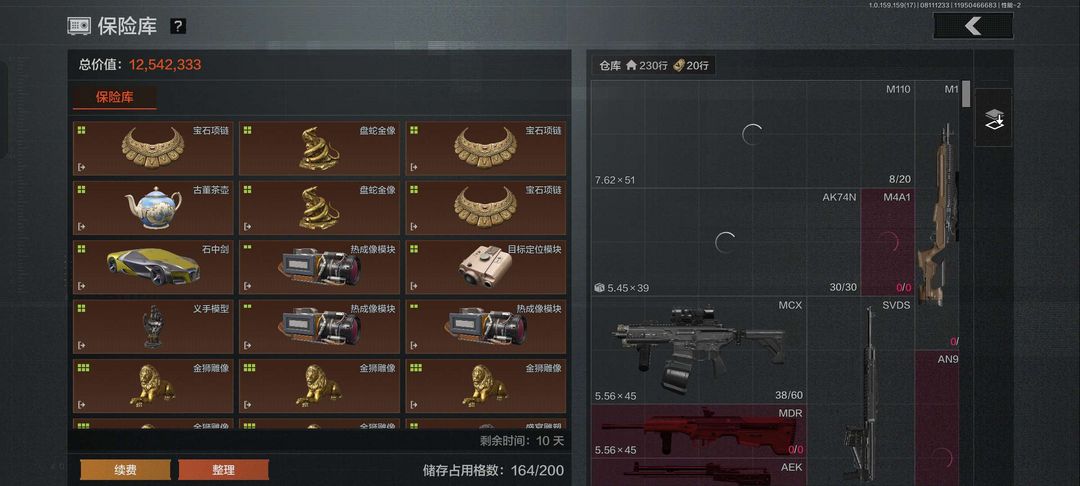Click withdraw arrow icon on 义手模型
The height and width of the screenshot is (486, 1080).
82,345
